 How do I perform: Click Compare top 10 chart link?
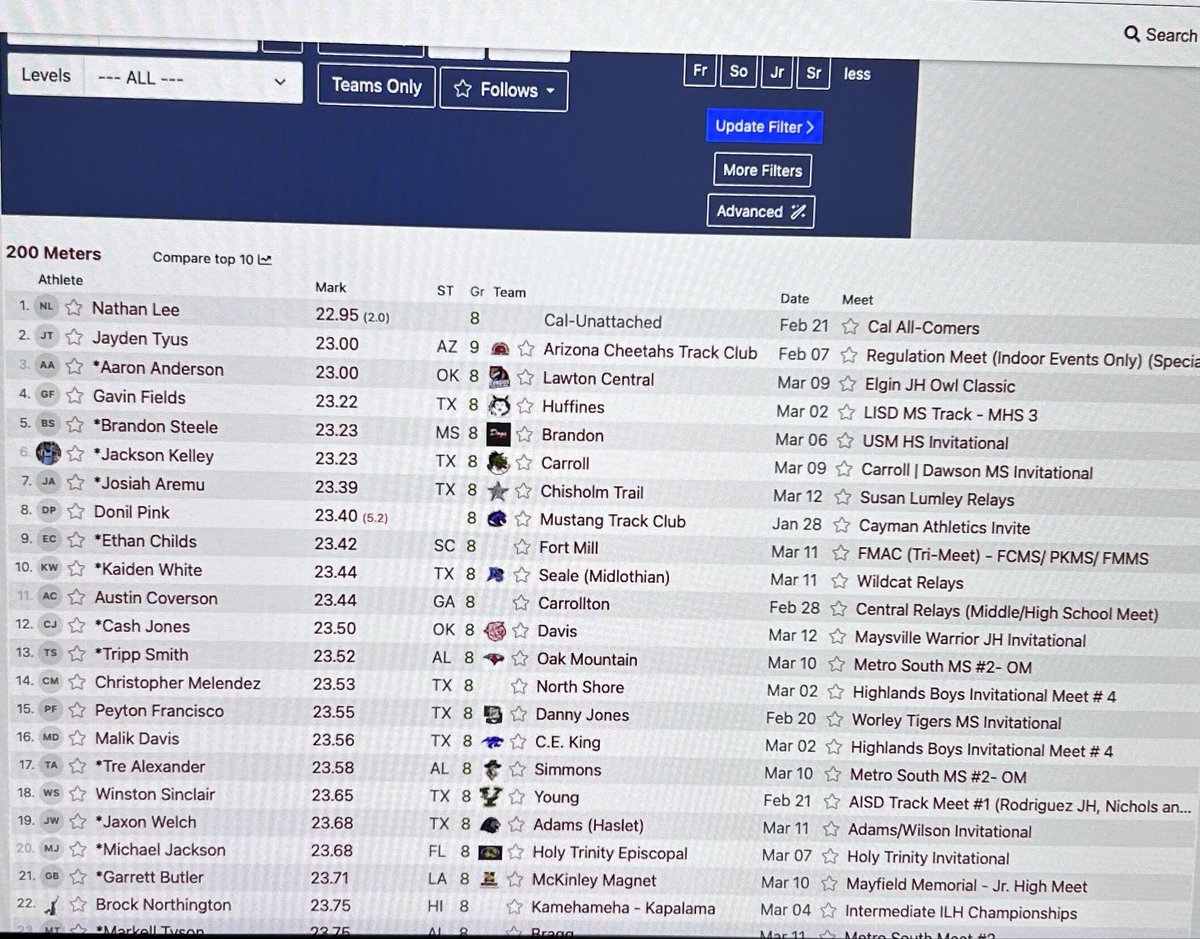(x=212, y=259)
